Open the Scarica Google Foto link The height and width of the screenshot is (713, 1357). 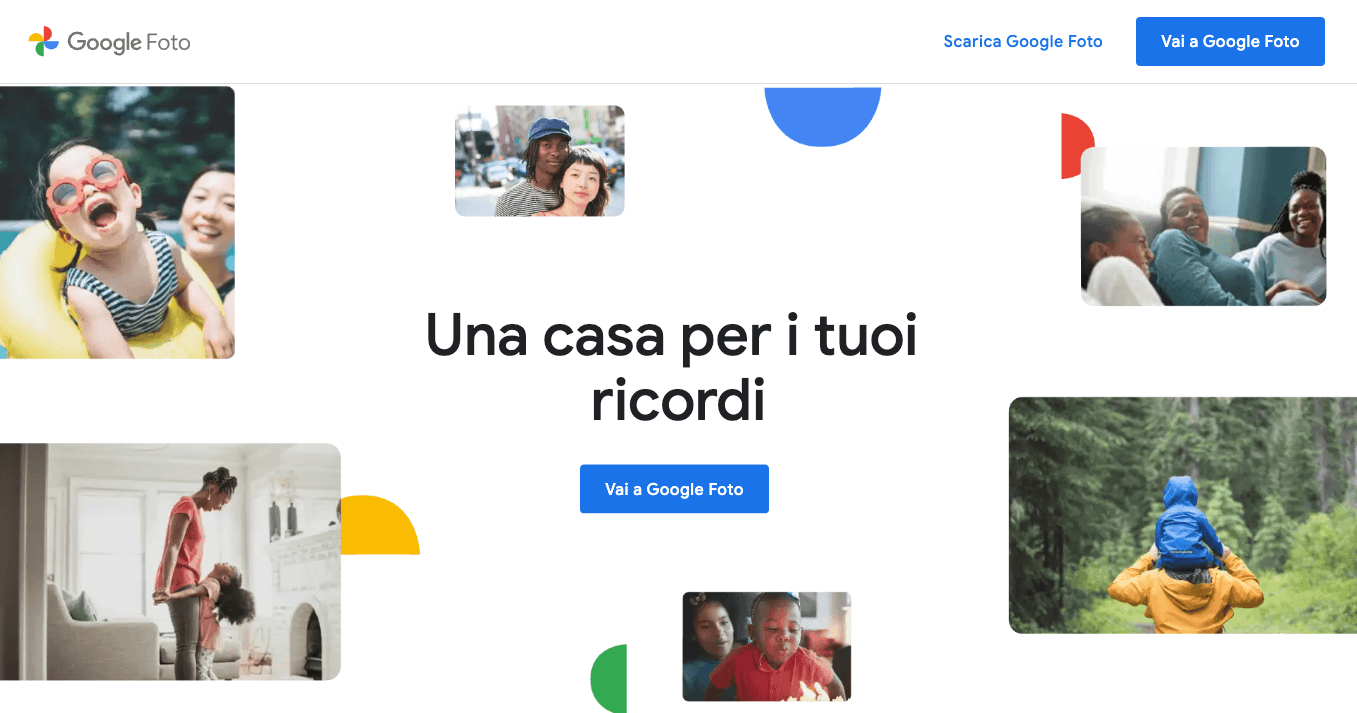pos(1023,41)
